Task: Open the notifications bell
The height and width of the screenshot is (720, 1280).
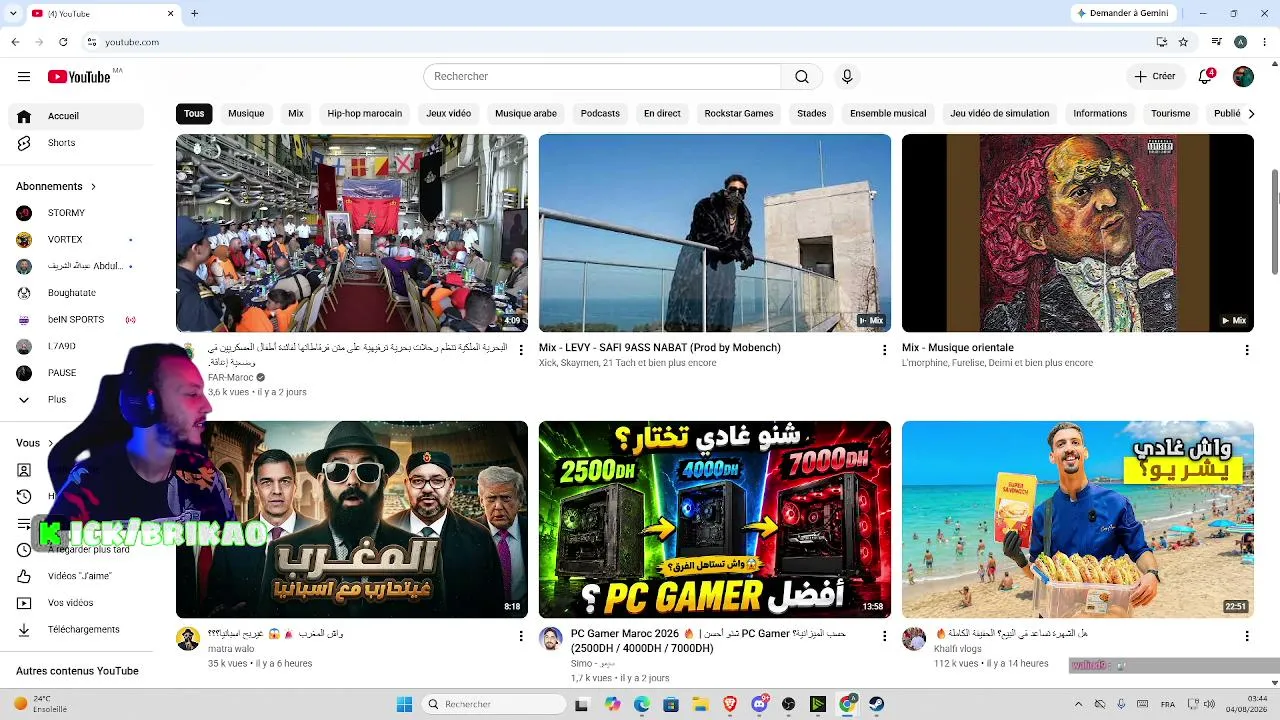Action: click(x=1206, y=77)
